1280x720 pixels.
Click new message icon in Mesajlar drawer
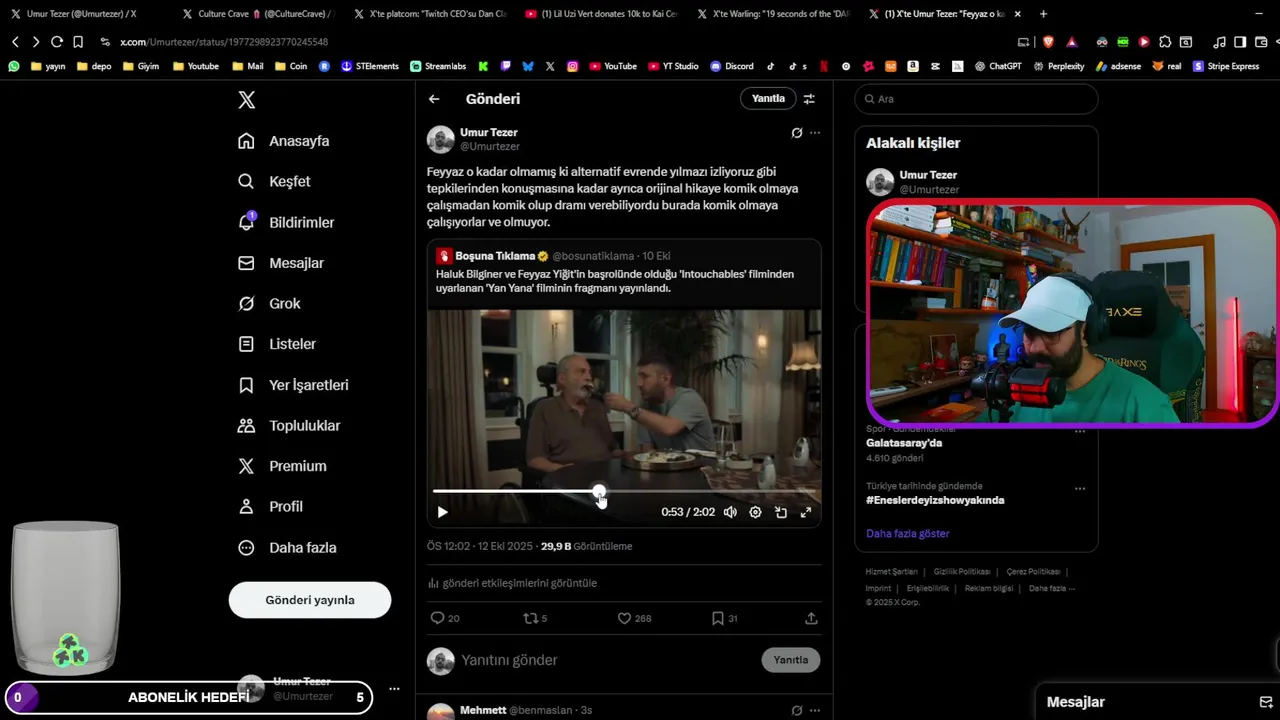[1265, 702]
